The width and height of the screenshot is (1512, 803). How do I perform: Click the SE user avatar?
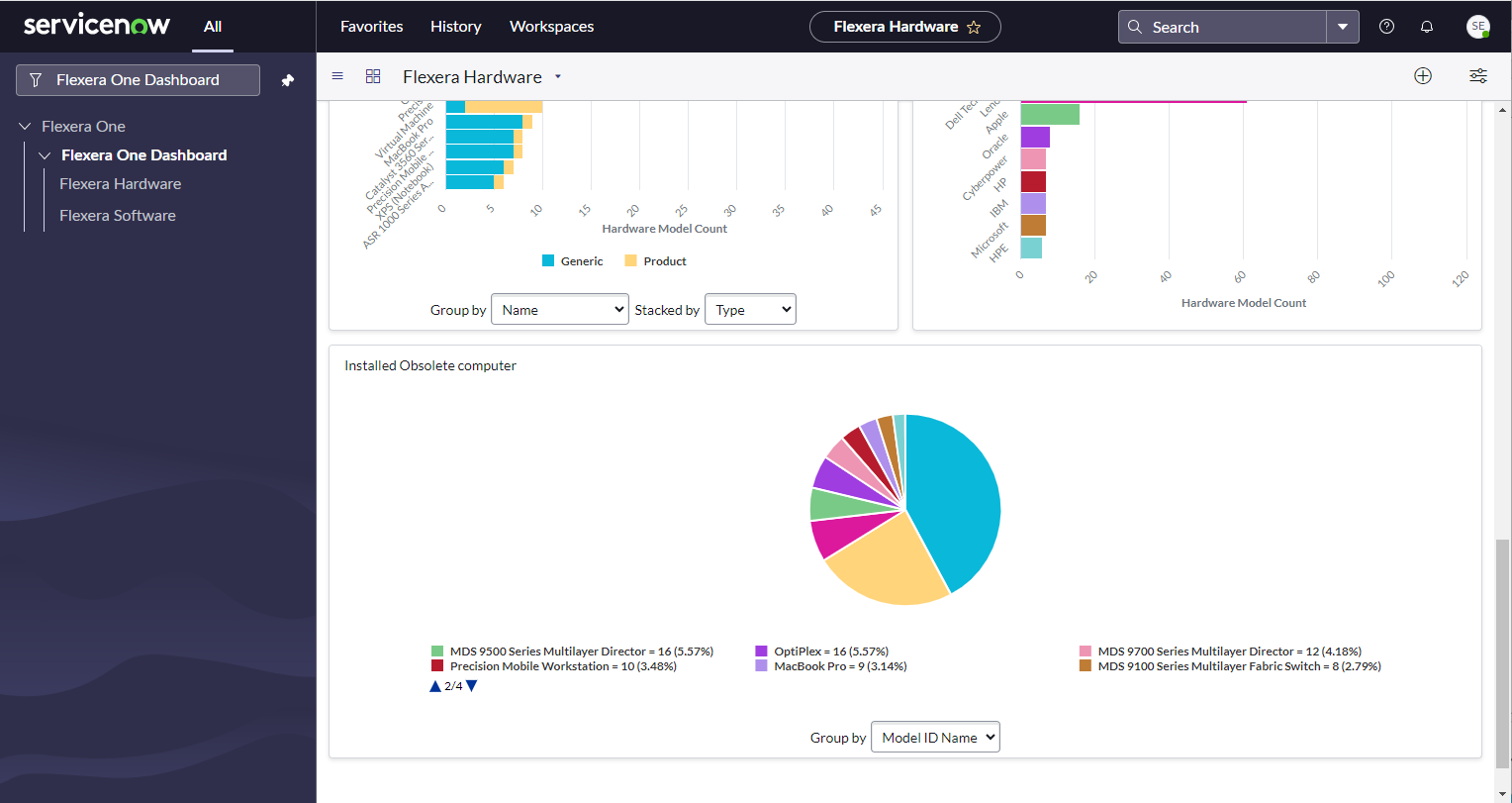tap(1477, 27)
